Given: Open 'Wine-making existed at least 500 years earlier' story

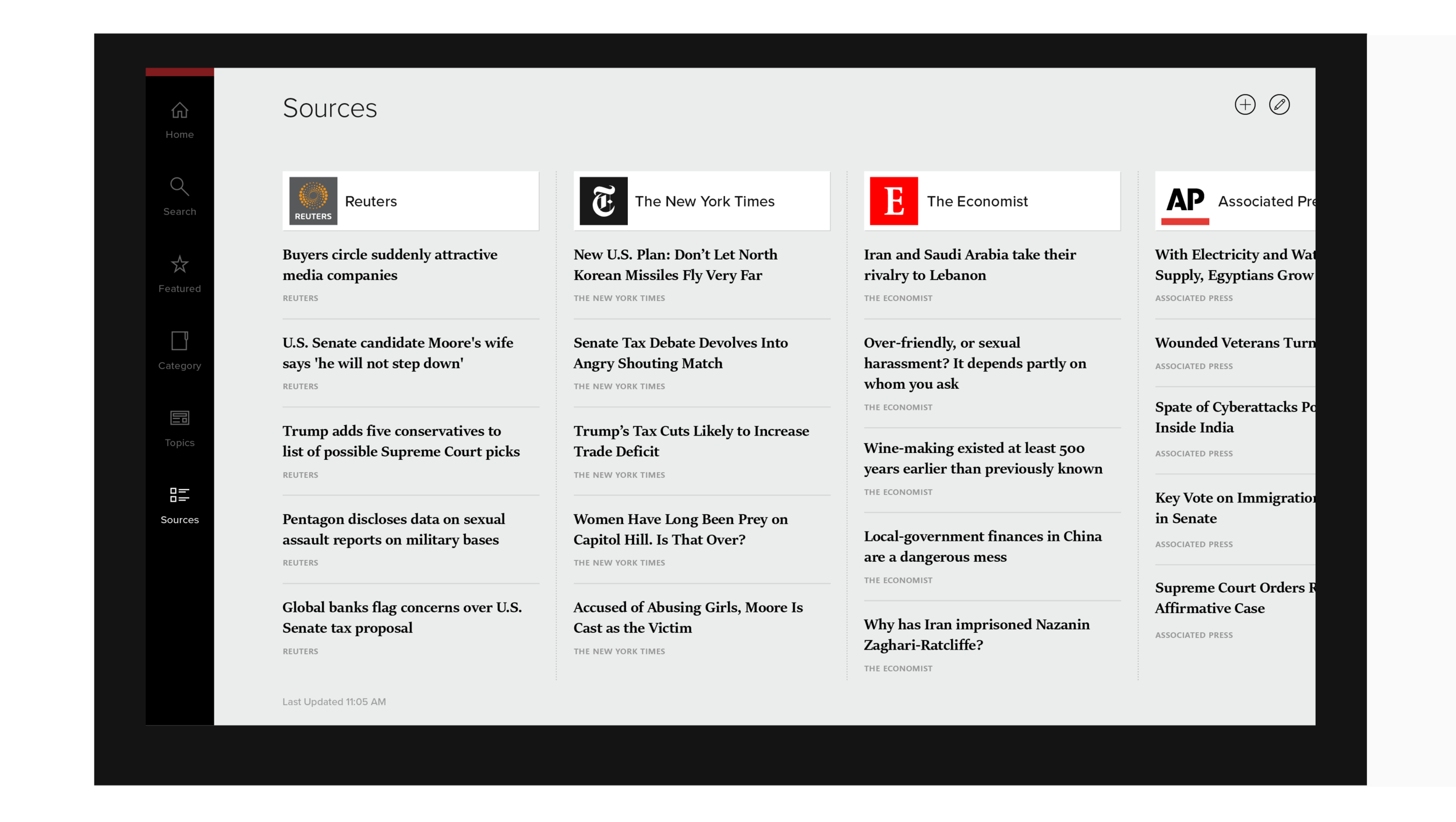Looking at the screenshot, I should 983,458.
